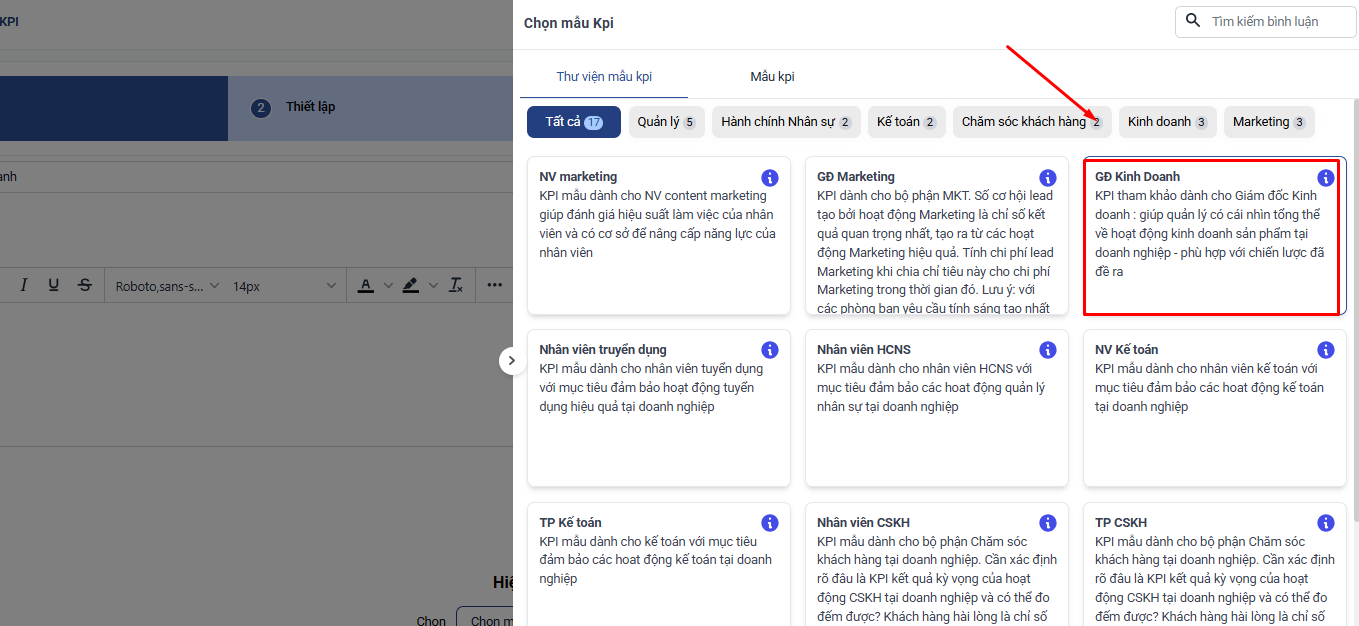Select the Thư viện mẫu kpi tab

[x=604, y=77]
